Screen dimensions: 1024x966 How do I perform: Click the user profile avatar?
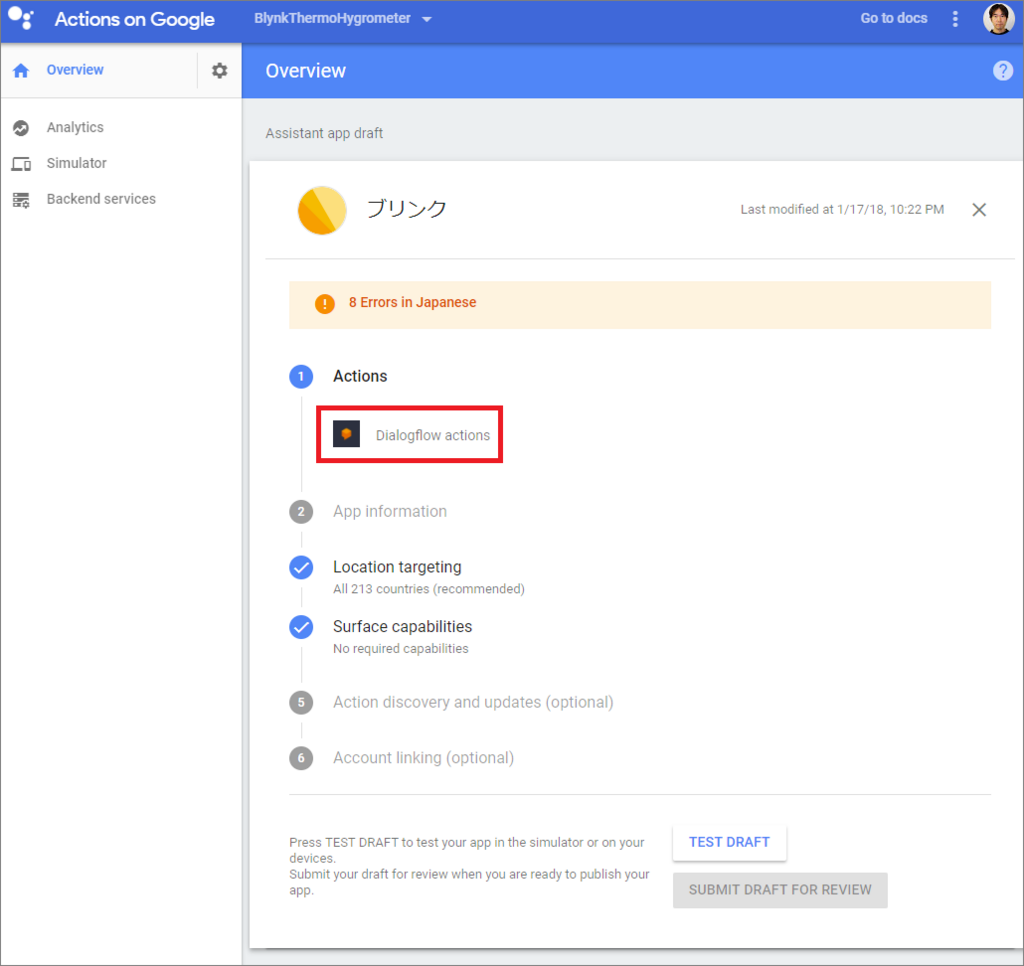[999, 18]
